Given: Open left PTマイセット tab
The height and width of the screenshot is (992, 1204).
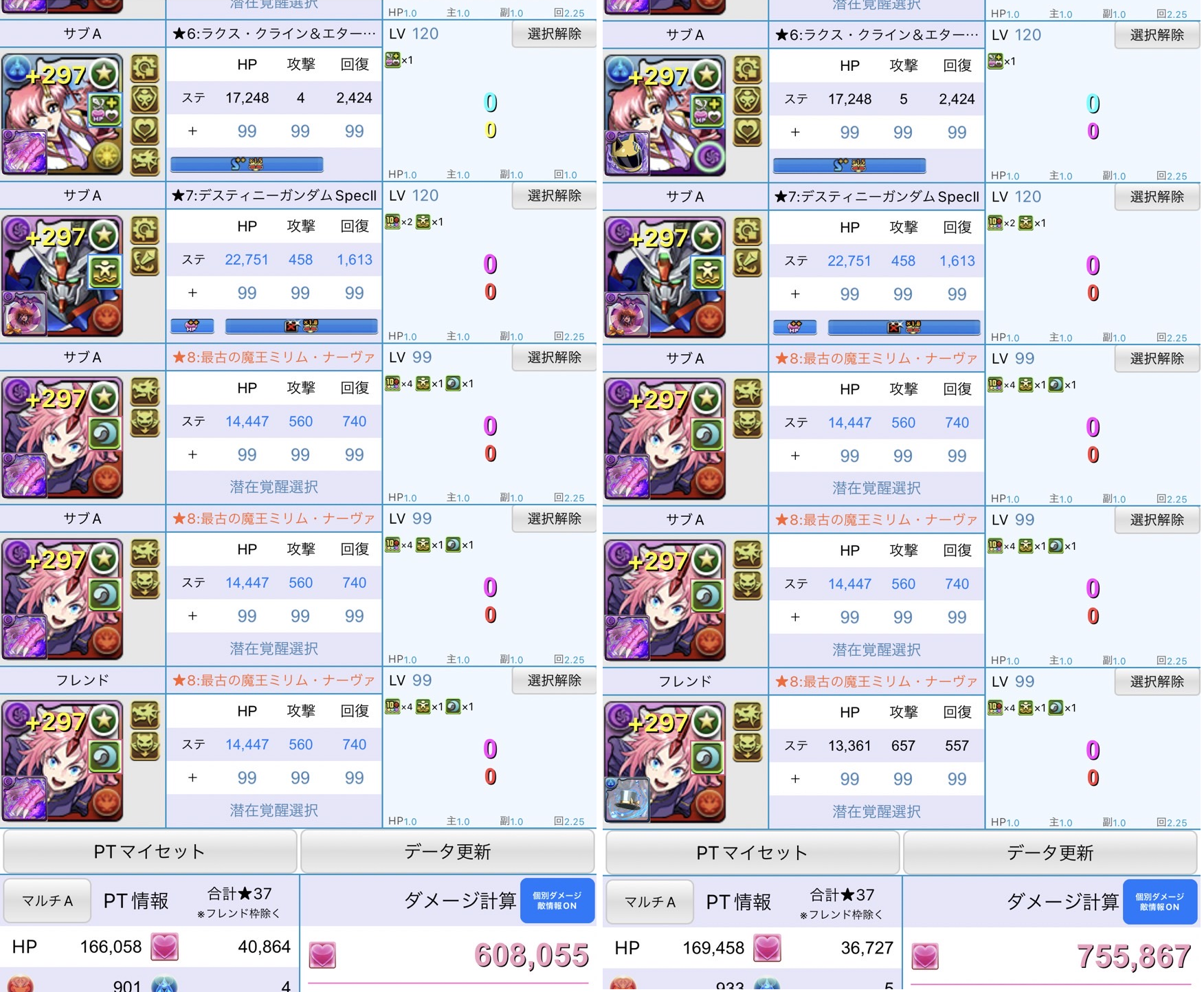Looking at the screenshot, I should [150, 852].
